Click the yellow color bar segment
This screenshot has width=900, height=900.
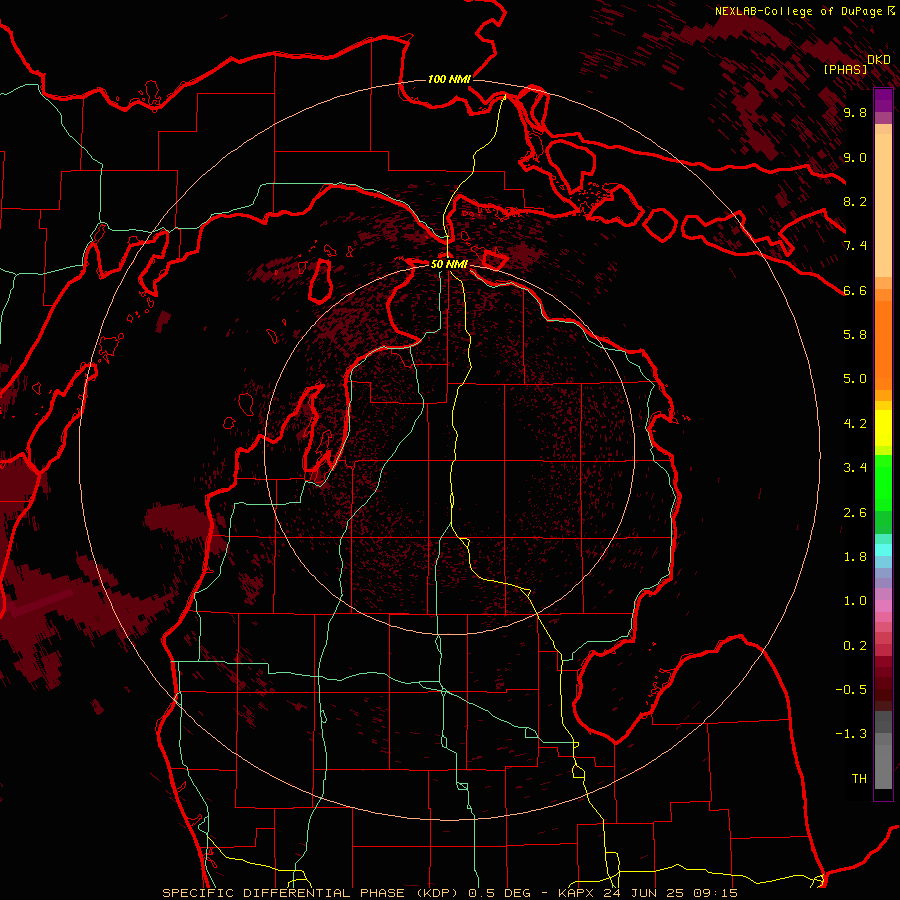point(883,428)
